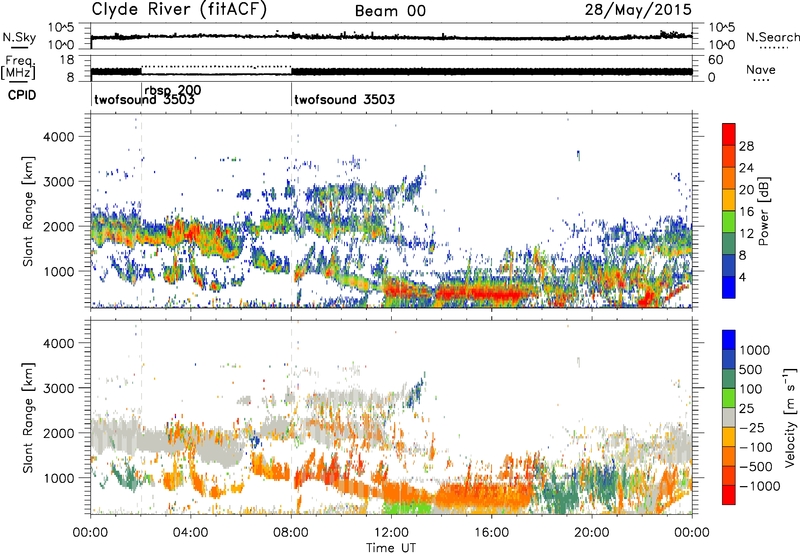Click the date "28/May/2015"
Screen dimensions: 800x554
(638, 10)
